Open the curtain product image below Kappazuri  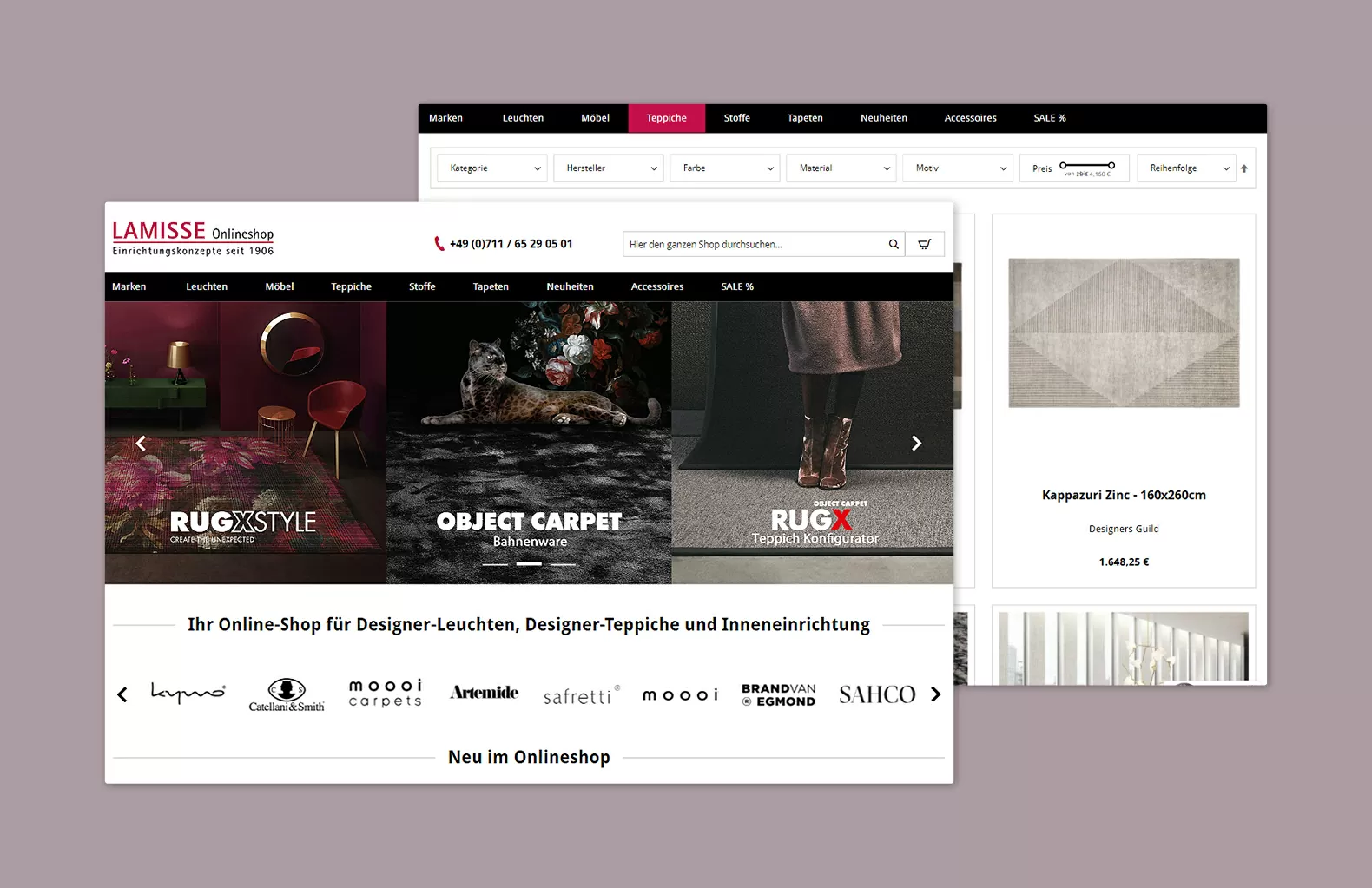[x=1124, y=647]
